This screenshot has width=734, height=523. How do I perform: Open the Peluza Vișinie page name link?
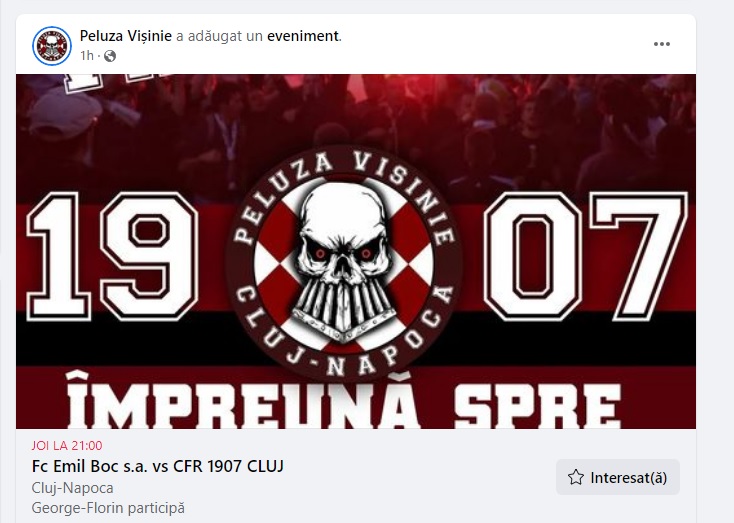coord(125,36)
